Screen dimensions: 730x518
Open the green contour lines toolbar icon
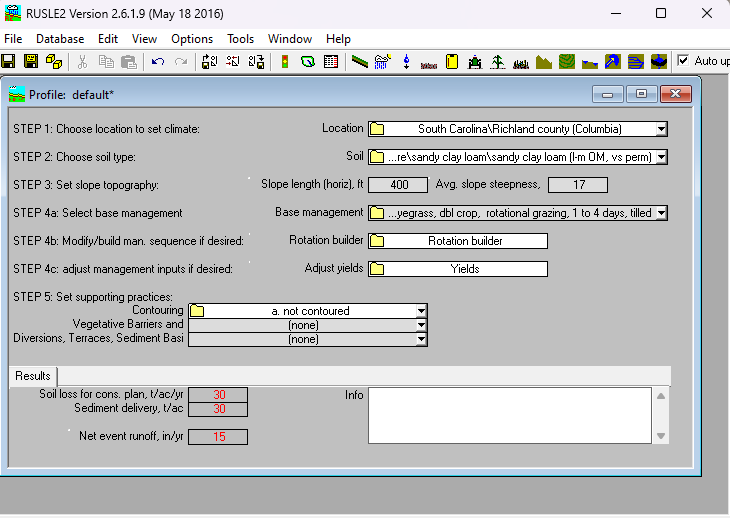point(567,61)
